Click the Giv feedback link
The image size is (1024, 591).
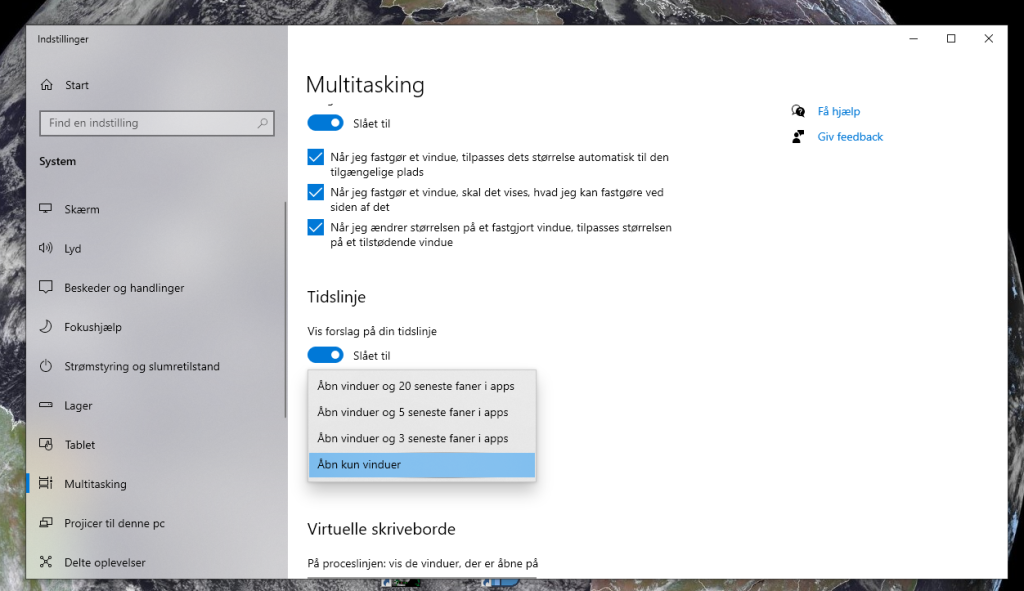coord(850,136)
